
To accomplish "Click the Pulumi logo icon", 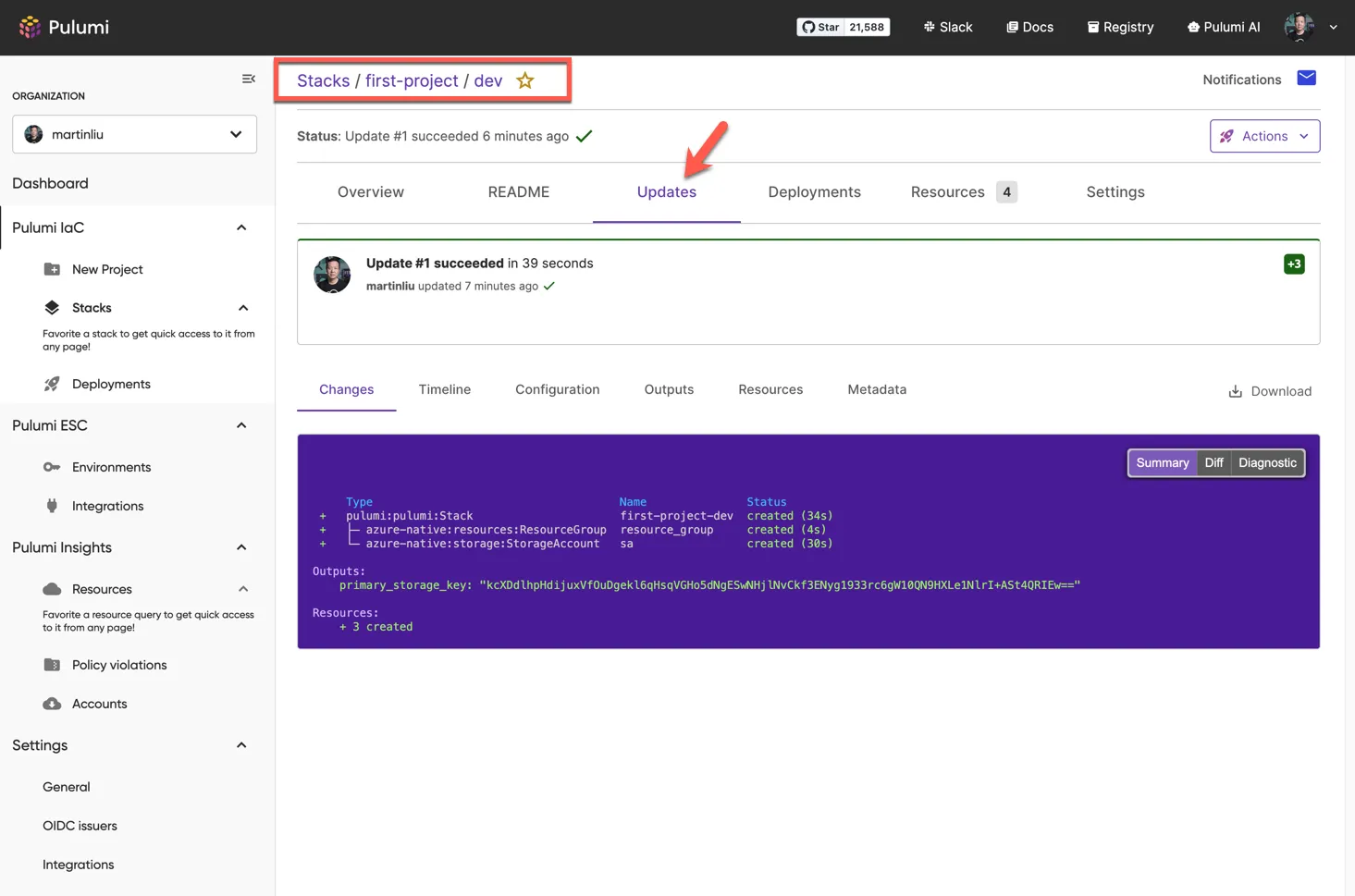I will (x=30, y=27).
